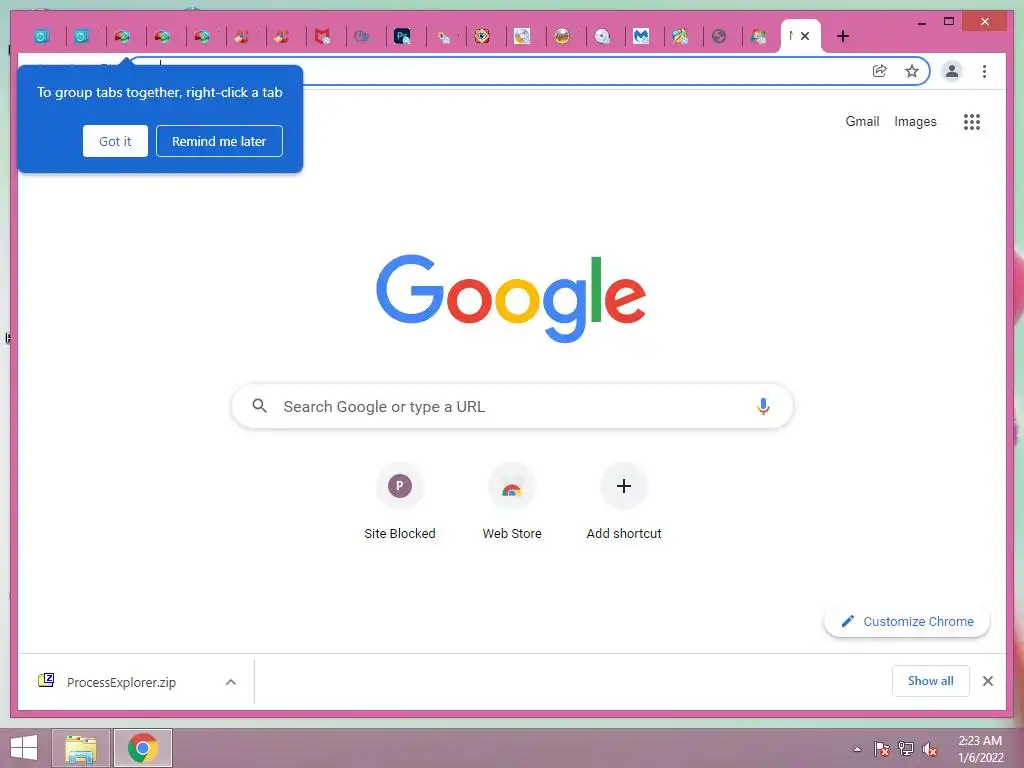This screenshot has height=768, width=1024.
Task: Click the share page icon in address bar
Action: (880, 71)
